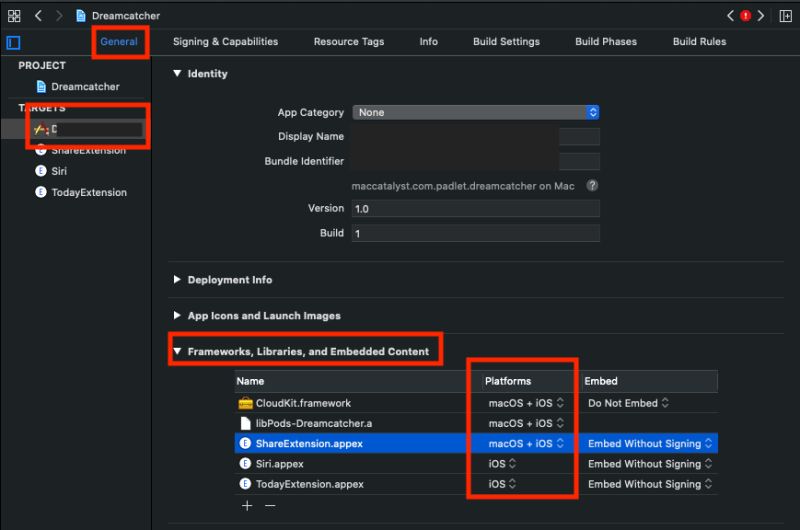Select the TodayExtension.appex row
This screenshot has height=530, width=800.
coord(476,484)
